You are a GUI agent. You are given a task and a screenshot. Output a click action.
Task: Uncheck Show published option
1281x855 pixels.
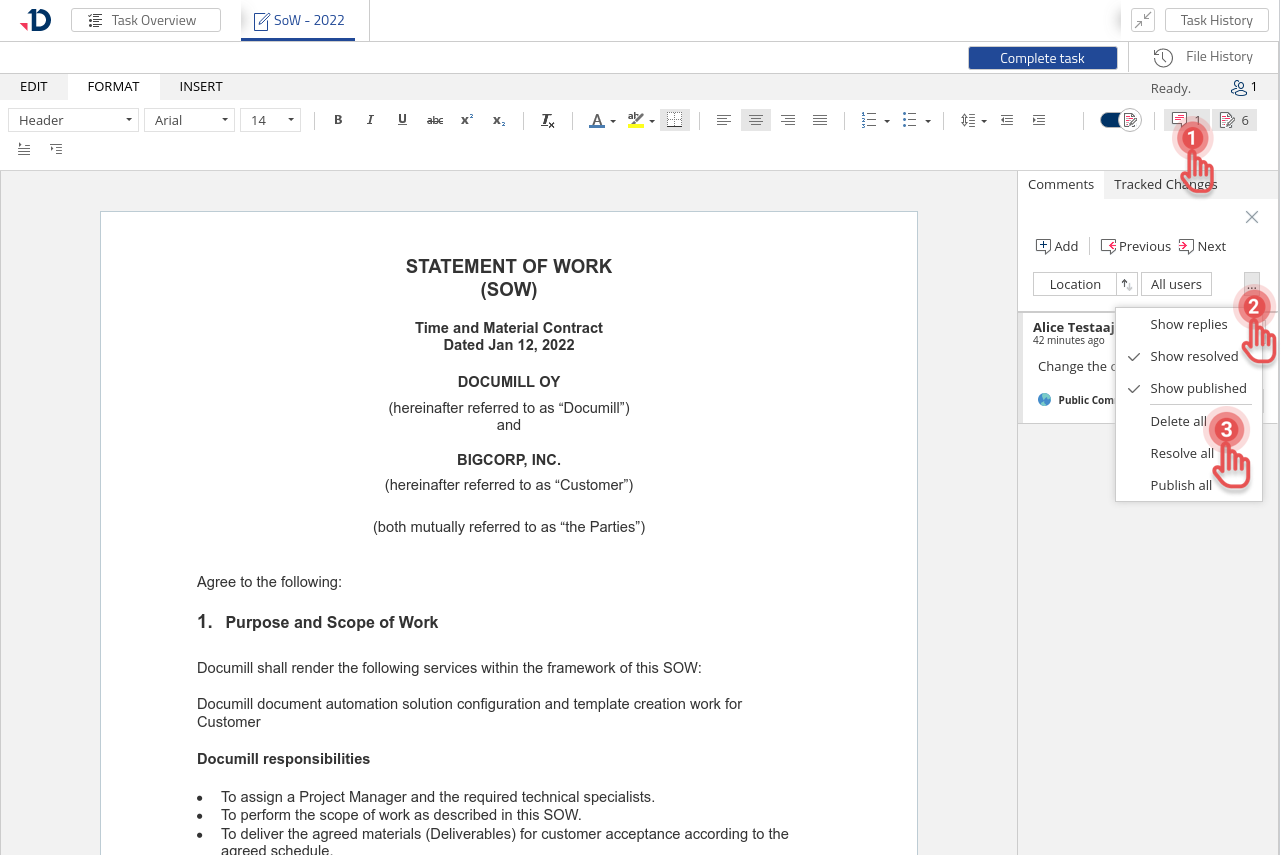1197,388
